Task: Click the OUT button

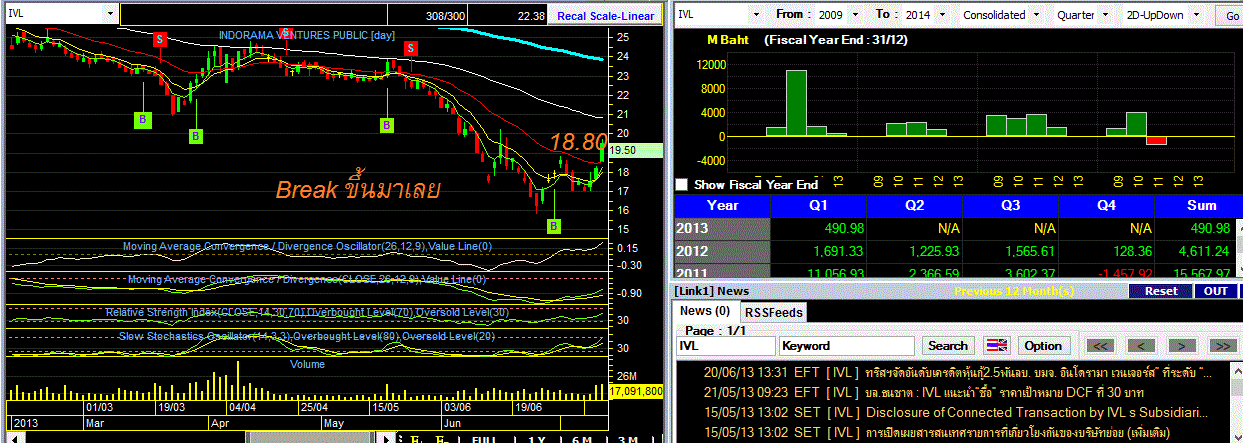Action: [x=1214, y=291]
